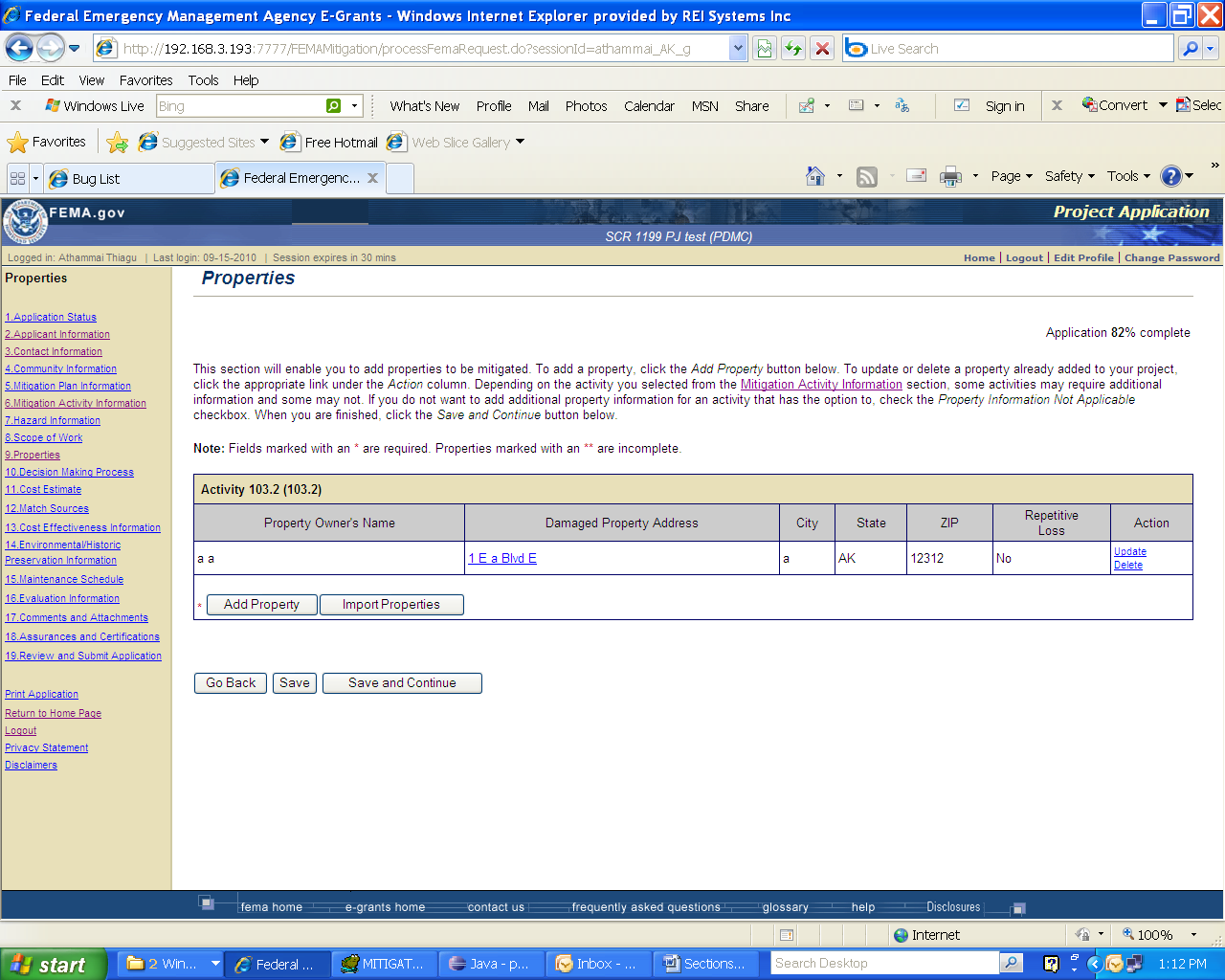This screenshot has width=1225, height=980.
Task: Expand the Page dropdown menu
Action: (1012, 176)
